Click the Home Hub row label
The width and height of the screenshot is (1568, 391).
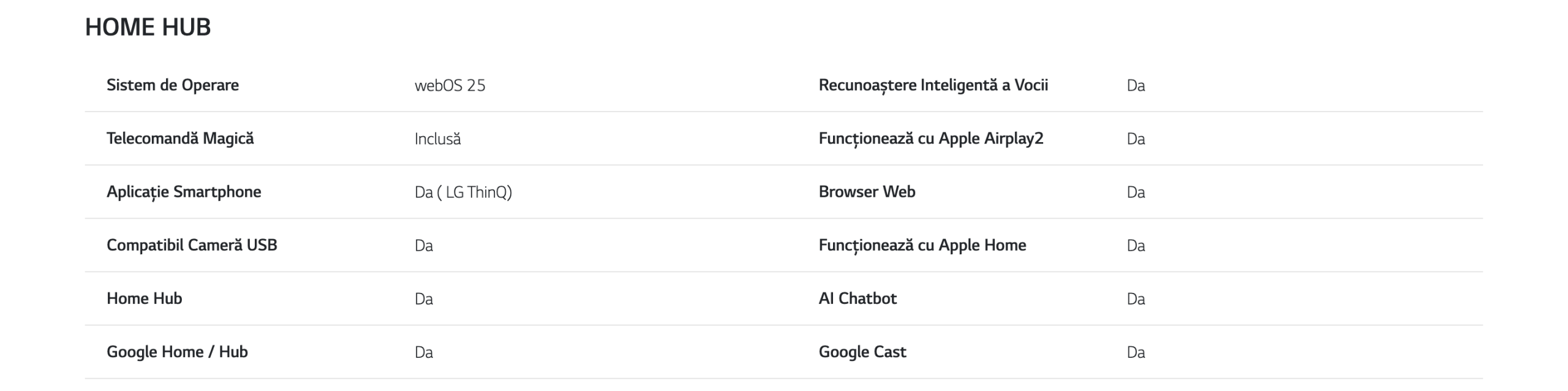(x=144, y=298)
